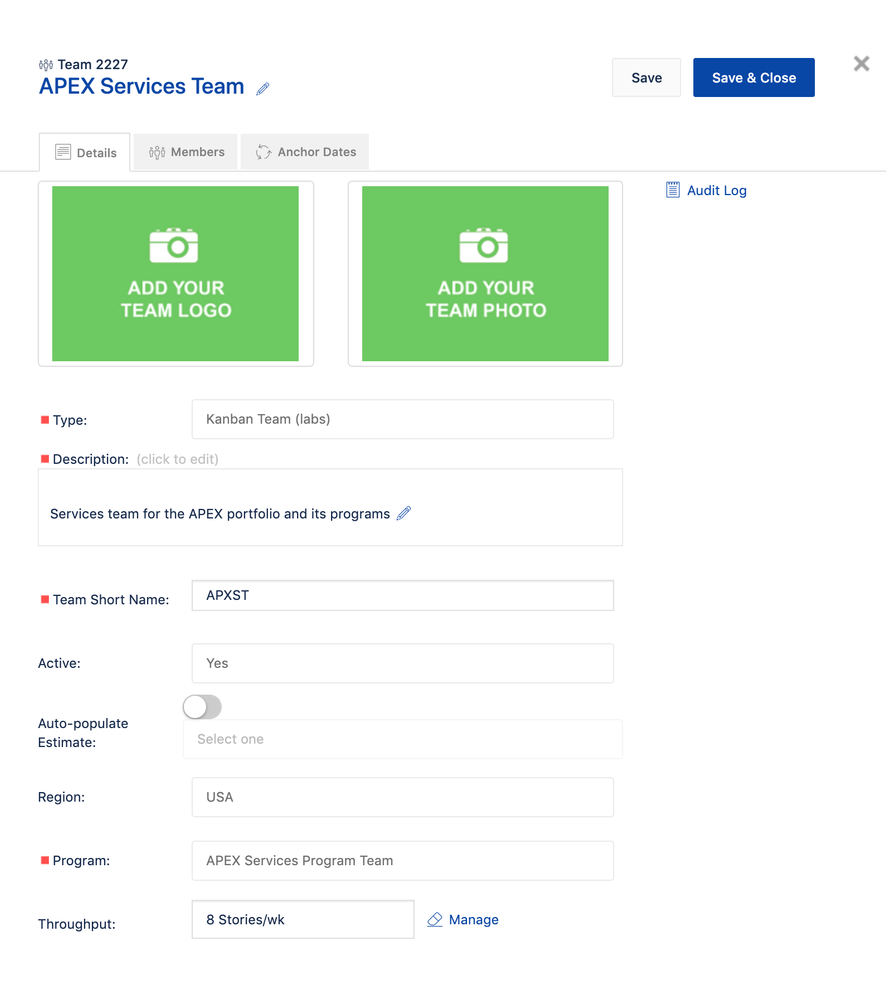Click the pencil icon after the description text
Image resolution: width=895 pixels, height=999 pixels.
(x=404, y=513)
